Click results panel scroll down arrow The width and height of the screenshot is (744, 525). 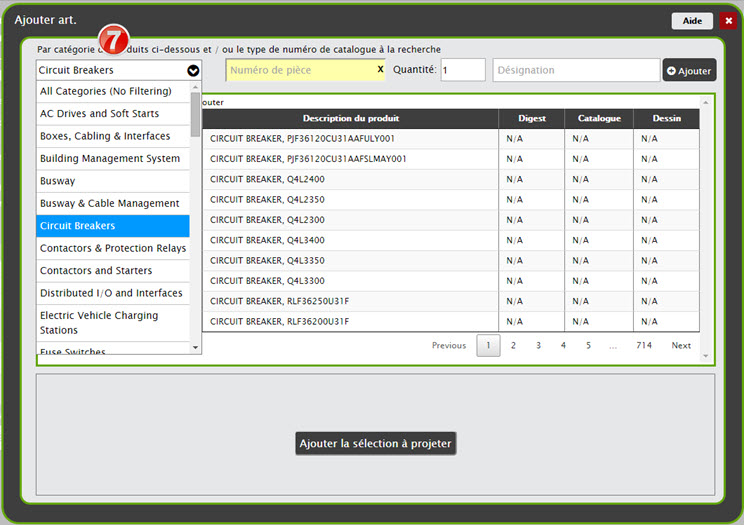(x=706, y=356)
